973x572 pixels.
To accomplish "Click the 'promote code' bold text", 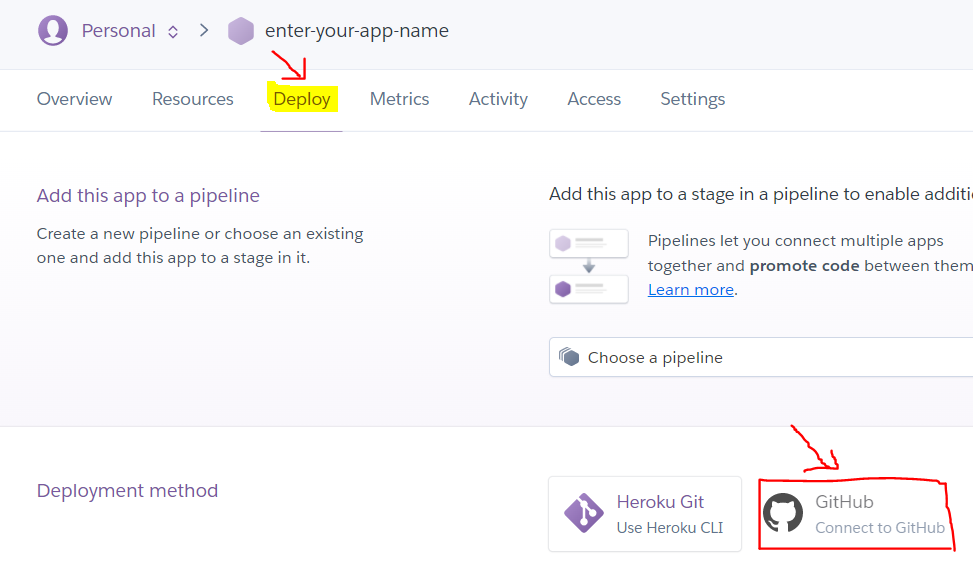I will click(x=804, y=266).
